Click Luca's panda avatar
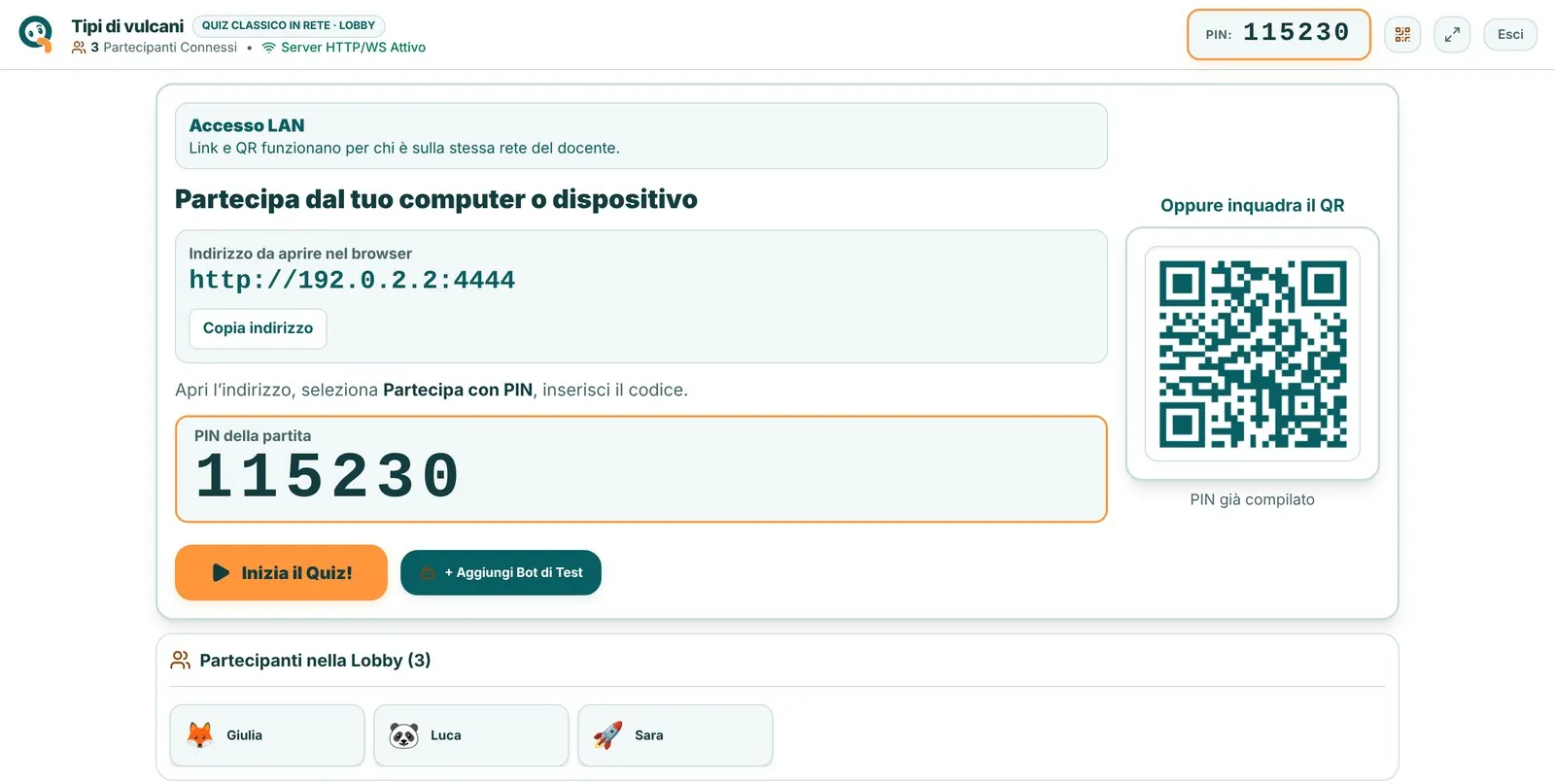 pyautogui.click(x=404, y=735)
